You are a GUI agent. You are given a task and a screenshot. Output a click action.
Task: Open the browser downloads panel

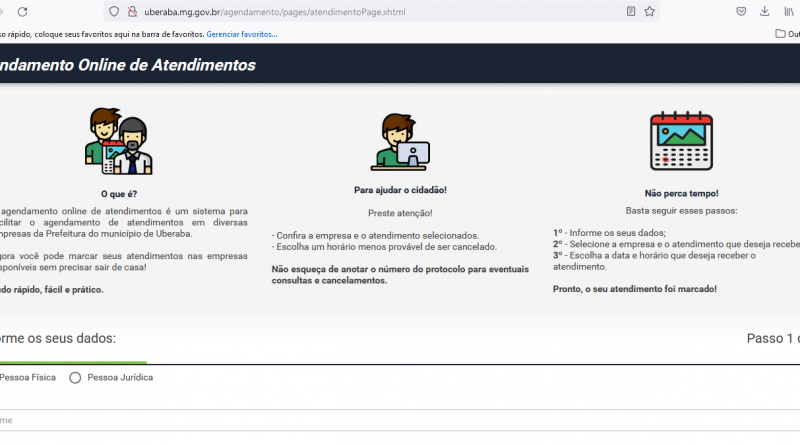(765, 12)
